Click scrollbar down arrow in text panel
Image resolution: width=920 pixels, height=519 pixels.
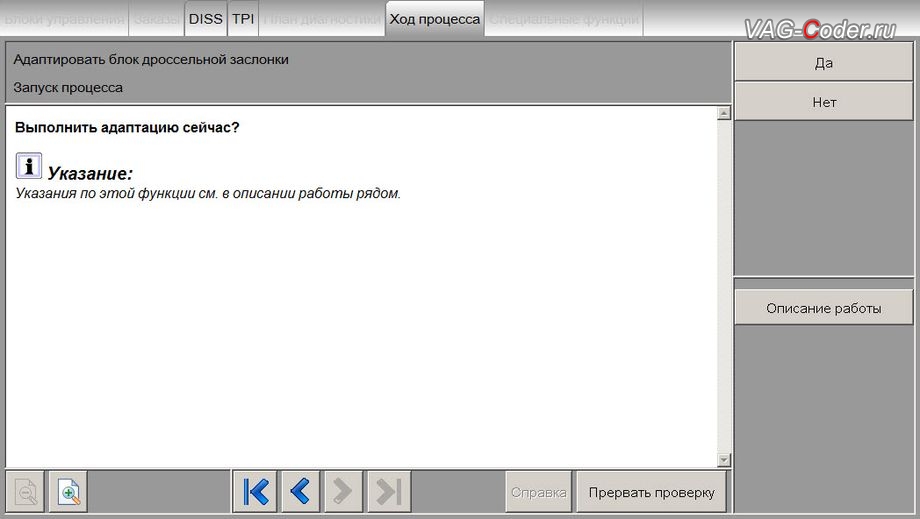pyautogui.click(x=724, y=460)
